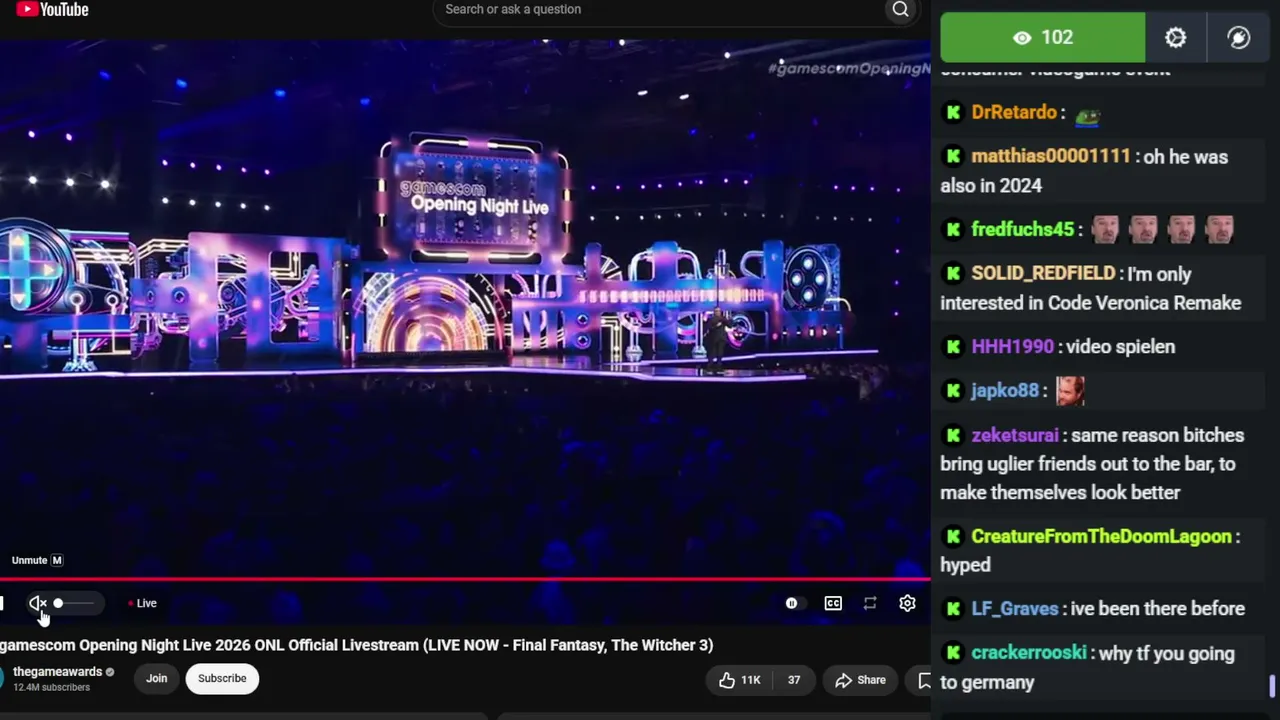Click the '12.4M subscribers' text
The image size is (1280, 720).
pos(51,688)
